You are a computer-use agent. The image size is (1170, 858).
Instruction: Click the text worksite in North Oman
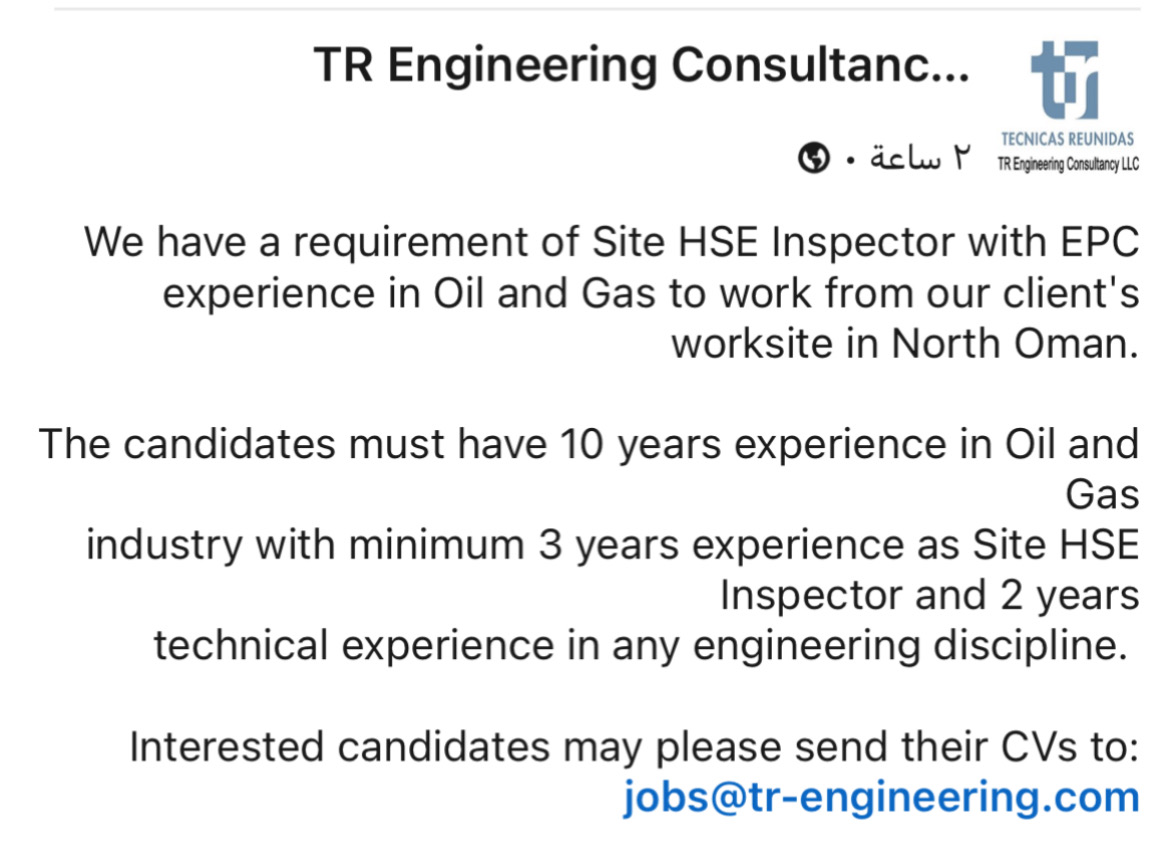point(904,343)
